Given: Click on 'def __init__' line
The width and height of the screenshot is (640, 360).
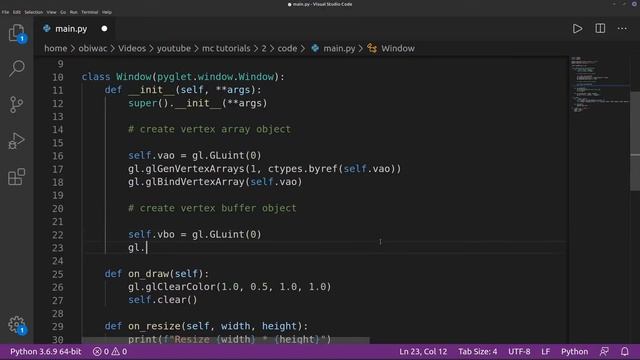Looking at the screenshot, I should coord(183,90).
